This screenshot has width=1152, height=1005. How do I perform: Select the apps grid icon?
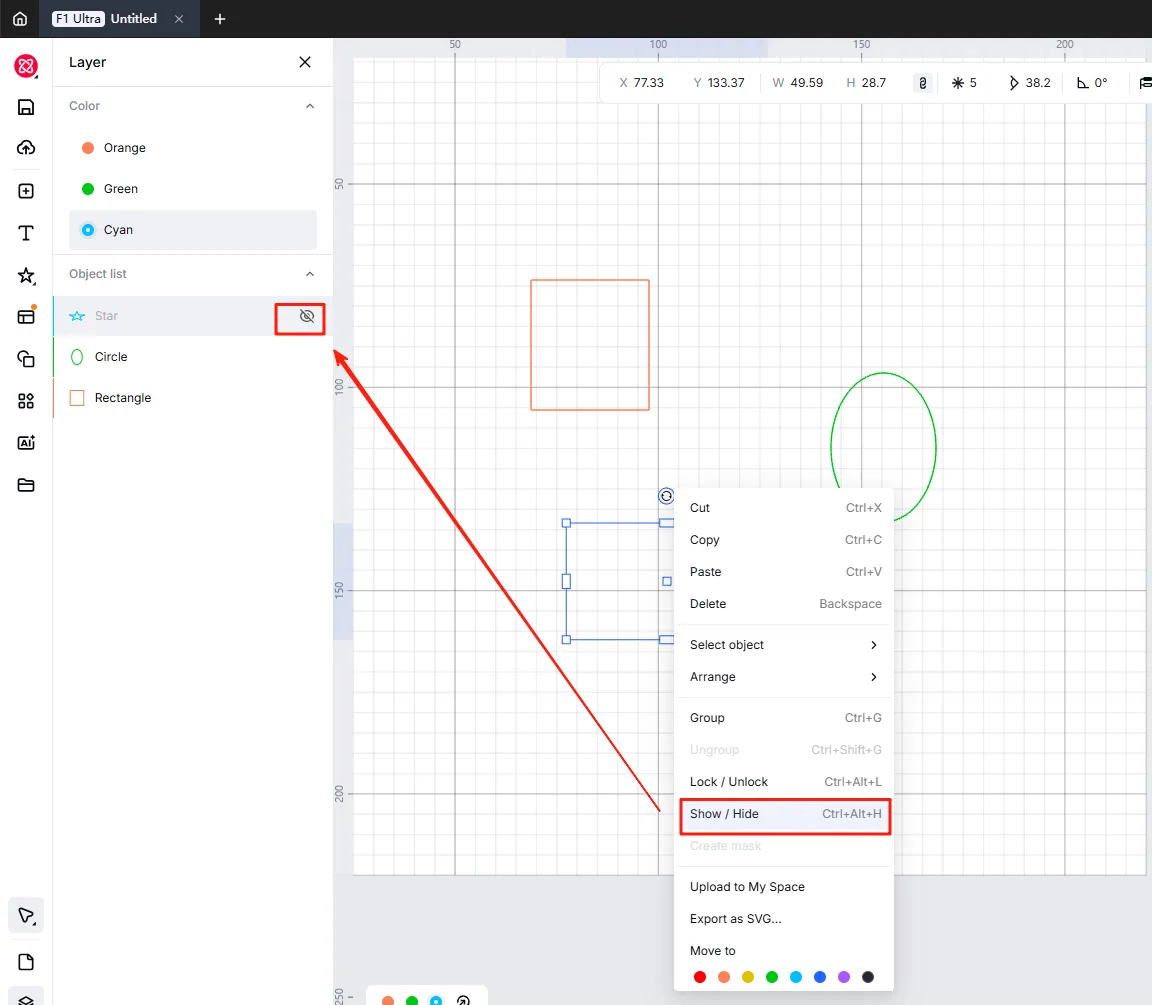(x=26, y=400)
